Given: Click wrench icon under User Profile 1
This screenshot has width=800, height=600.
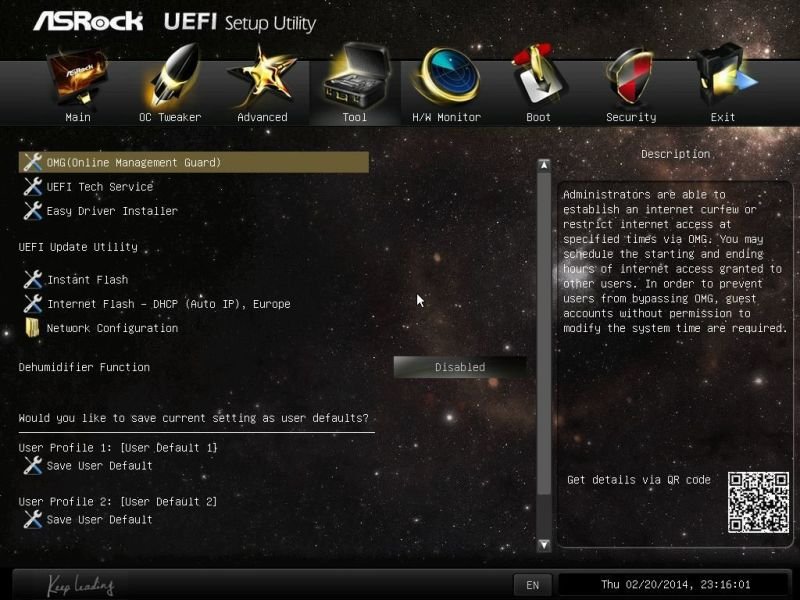Looking at the screenshot, I should pyautogui.click(x=33, y=465).
